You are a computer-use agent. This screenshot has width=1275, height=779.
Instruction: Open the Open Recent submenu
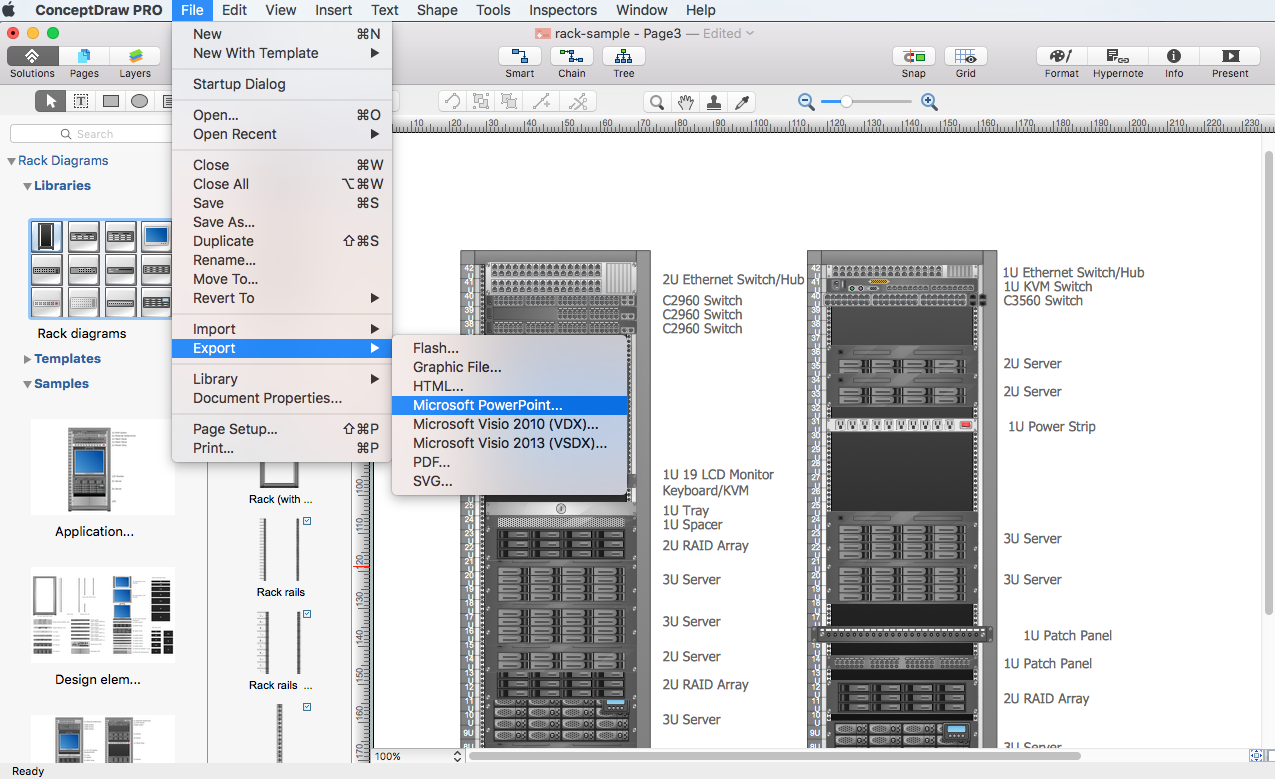coord(233,134)
